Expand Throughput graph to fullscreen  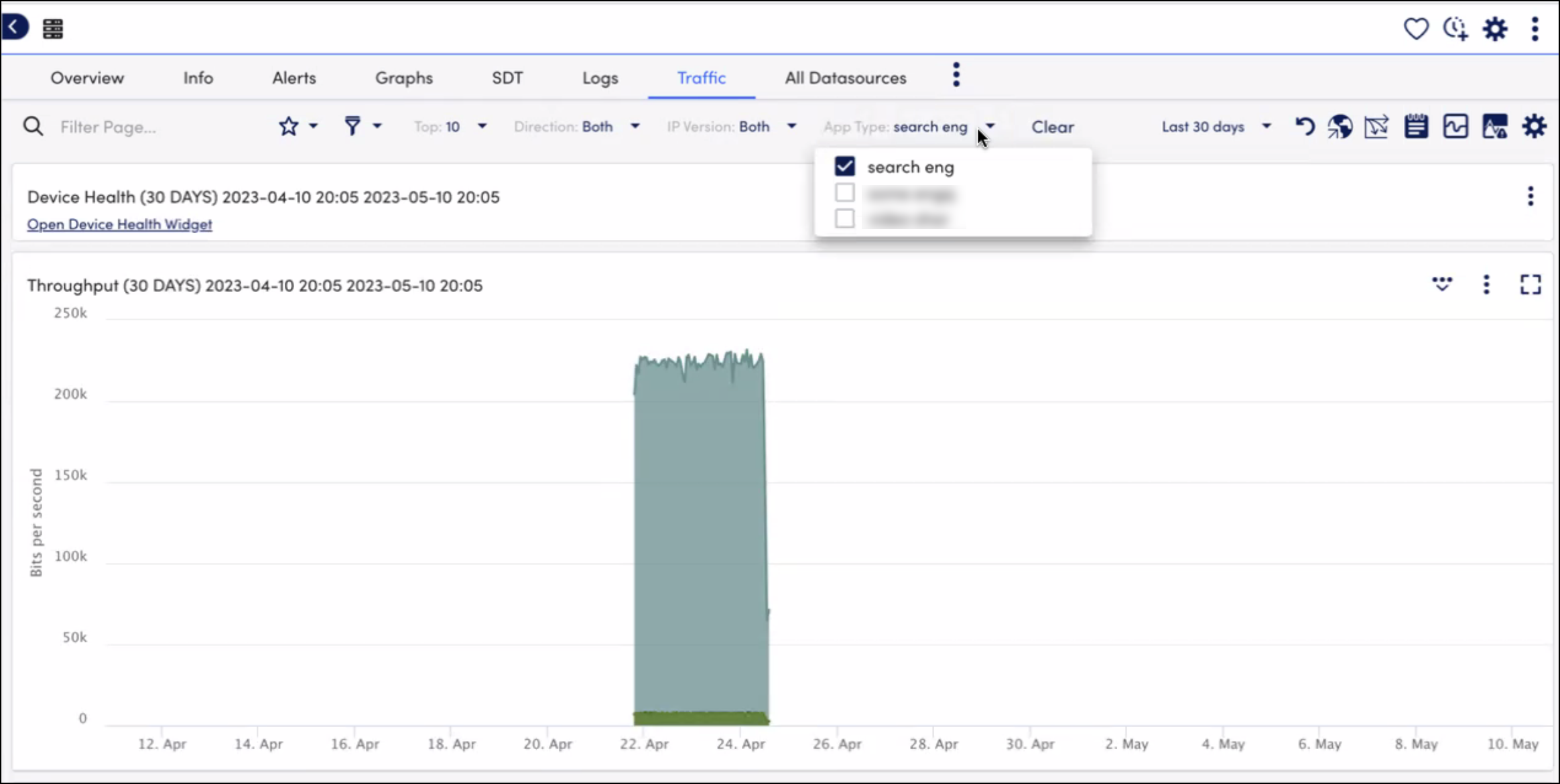1531,285
